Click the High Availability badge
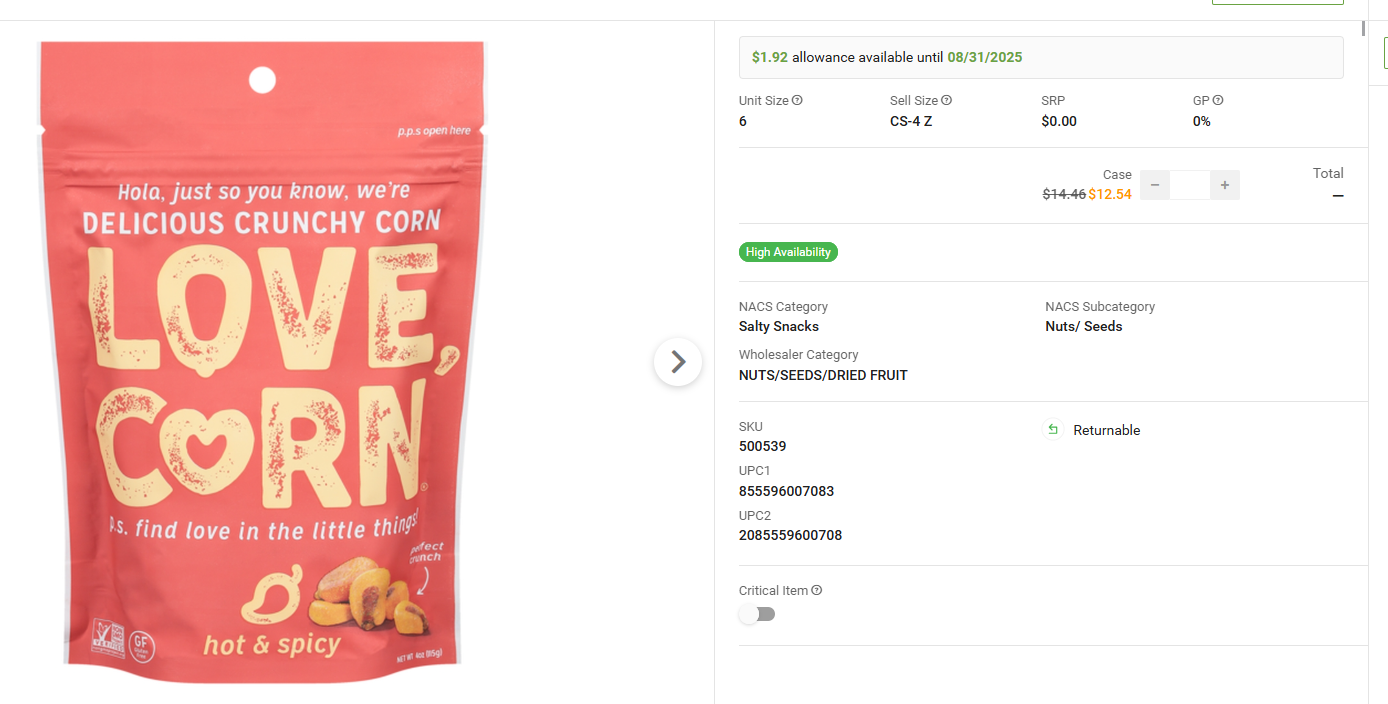The image size is (1388, 704). (x=788, y=252)
